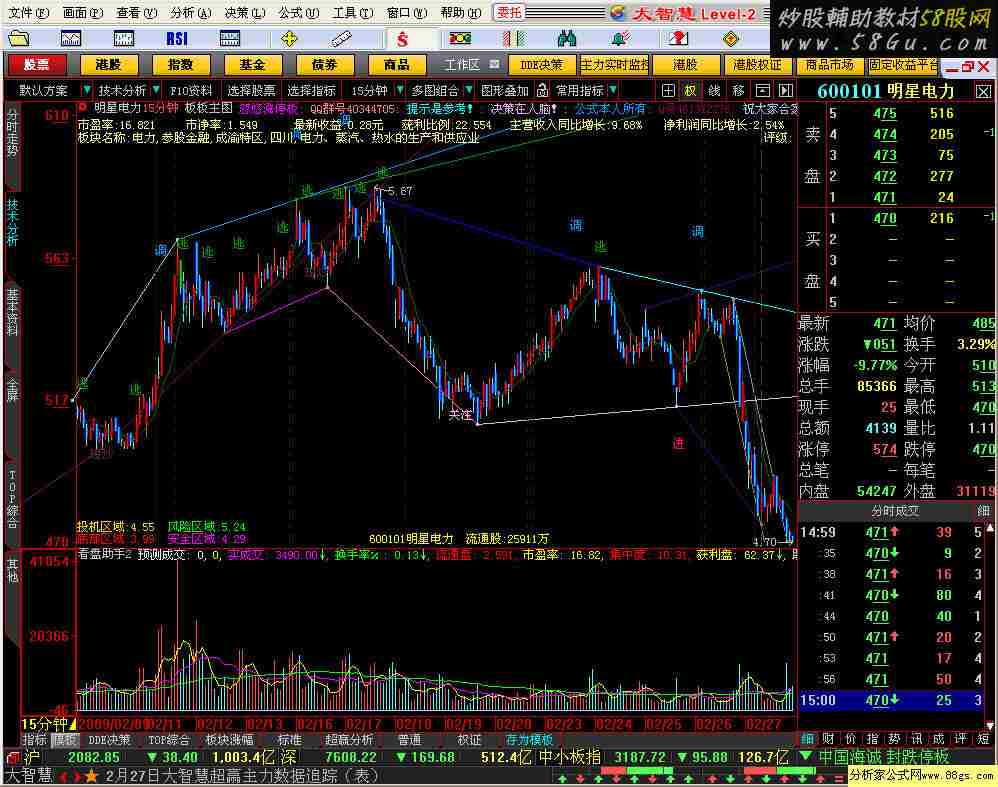
Task: Close the 明星电力 quote panel
Action: [983, 92]
